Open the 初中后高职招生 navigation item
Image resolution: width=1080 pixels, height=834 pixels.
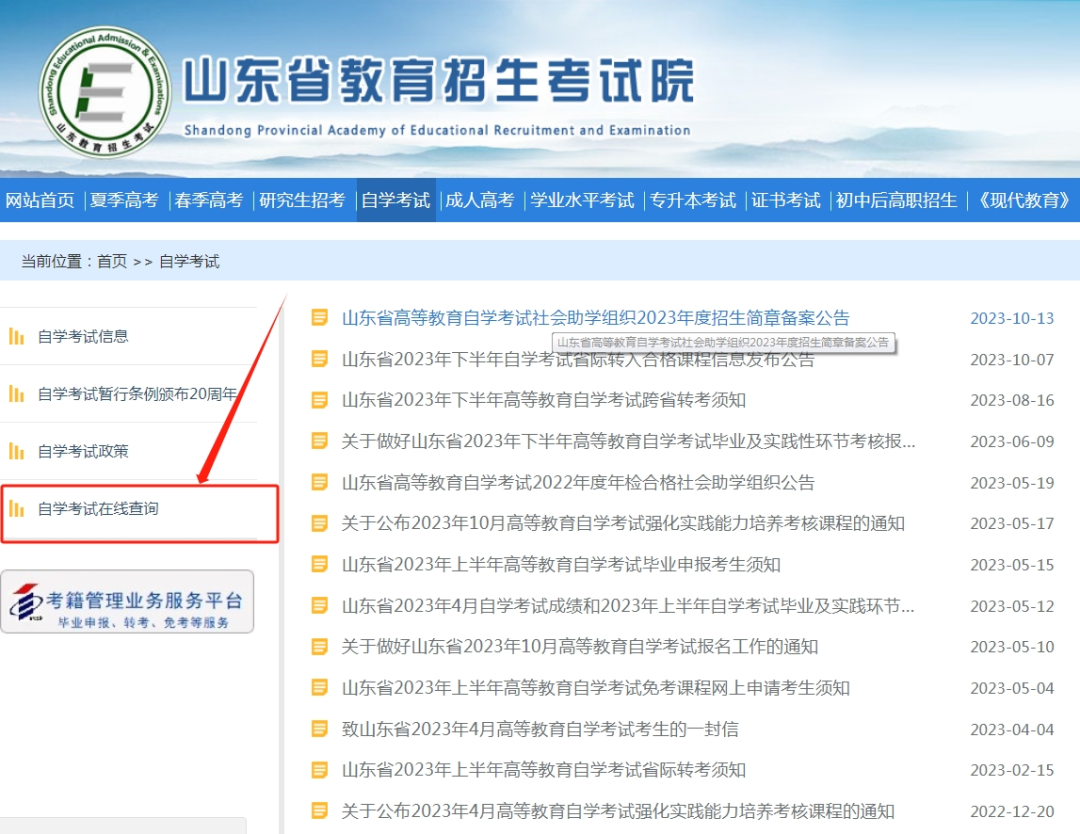(x=896, y=200)
